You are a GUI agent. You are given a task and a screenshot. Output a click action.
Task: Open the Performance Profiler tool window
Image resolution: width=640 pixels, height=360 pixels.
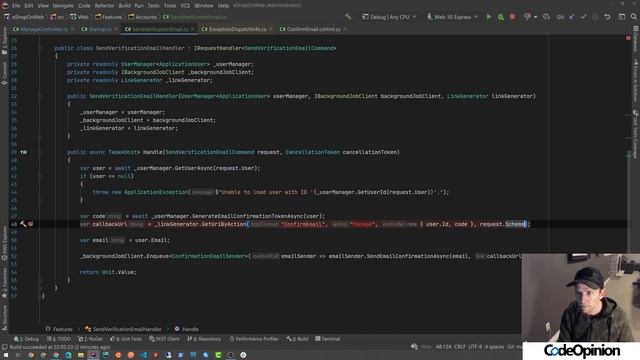tap(253, 339)
